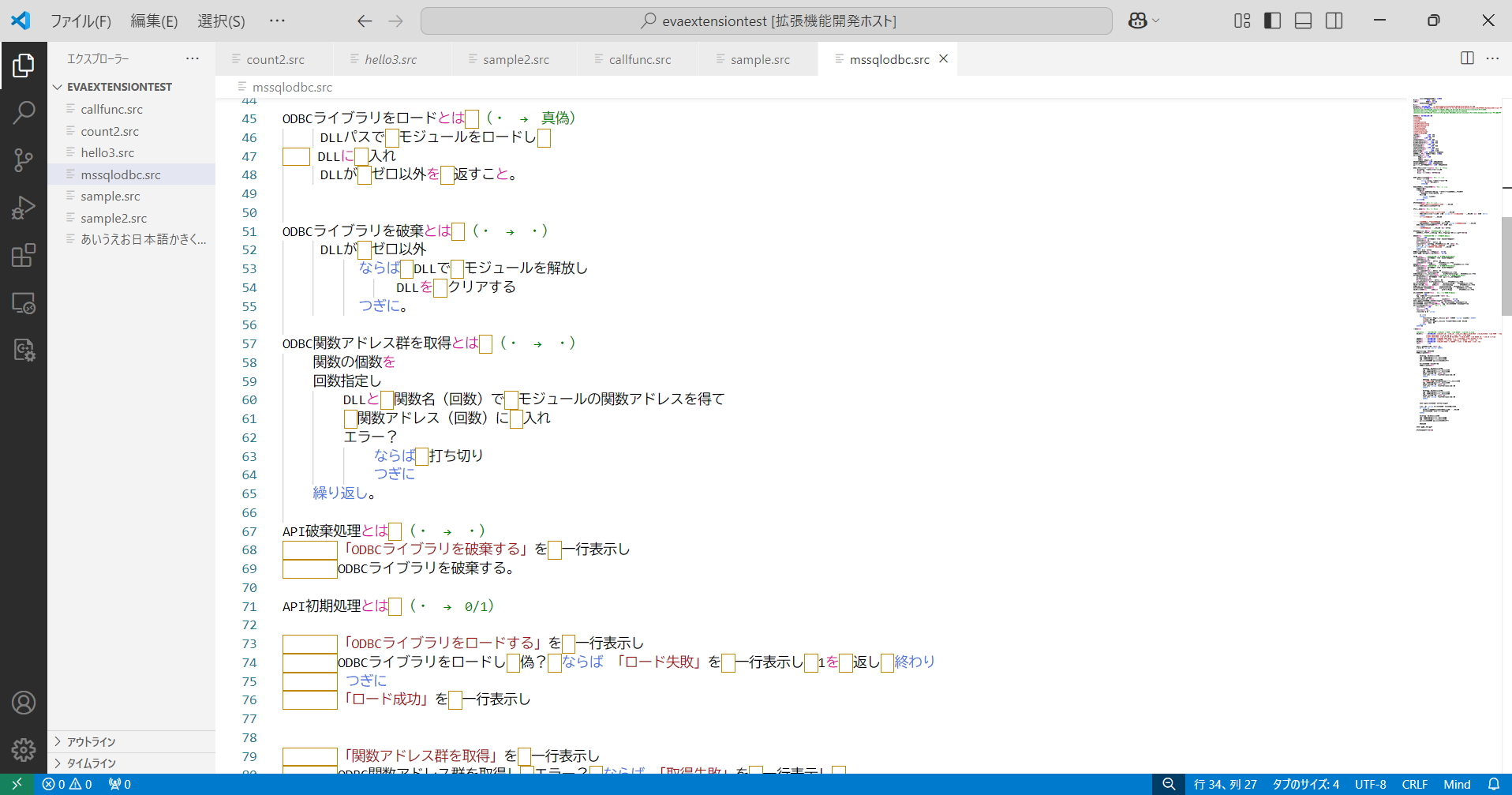Screen dimensions: 1512x795
Task: Toggle the secondary sidebar
Action: point(1334,21)
